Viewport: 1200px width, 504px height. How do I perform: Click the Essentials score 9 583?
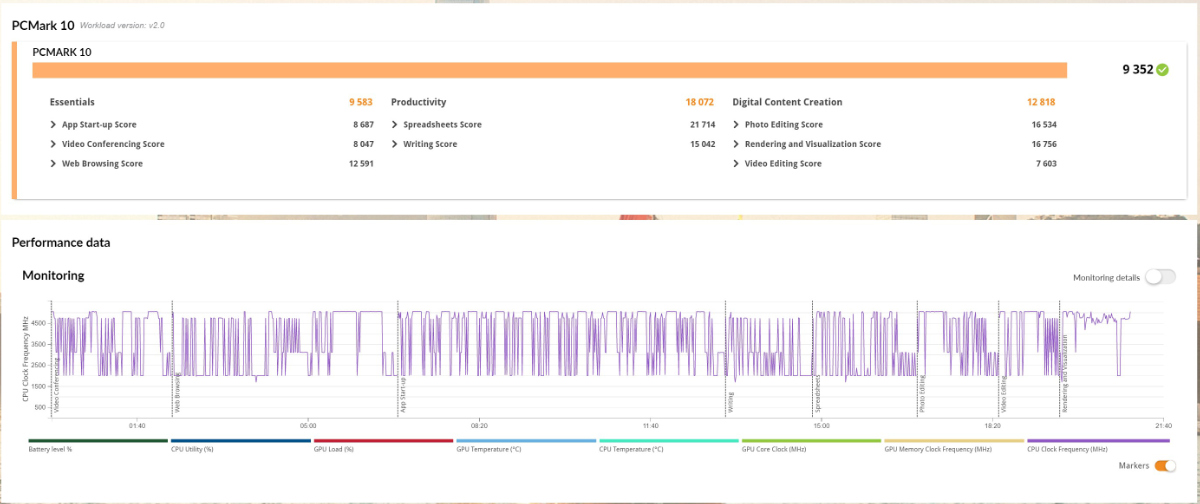361,102
